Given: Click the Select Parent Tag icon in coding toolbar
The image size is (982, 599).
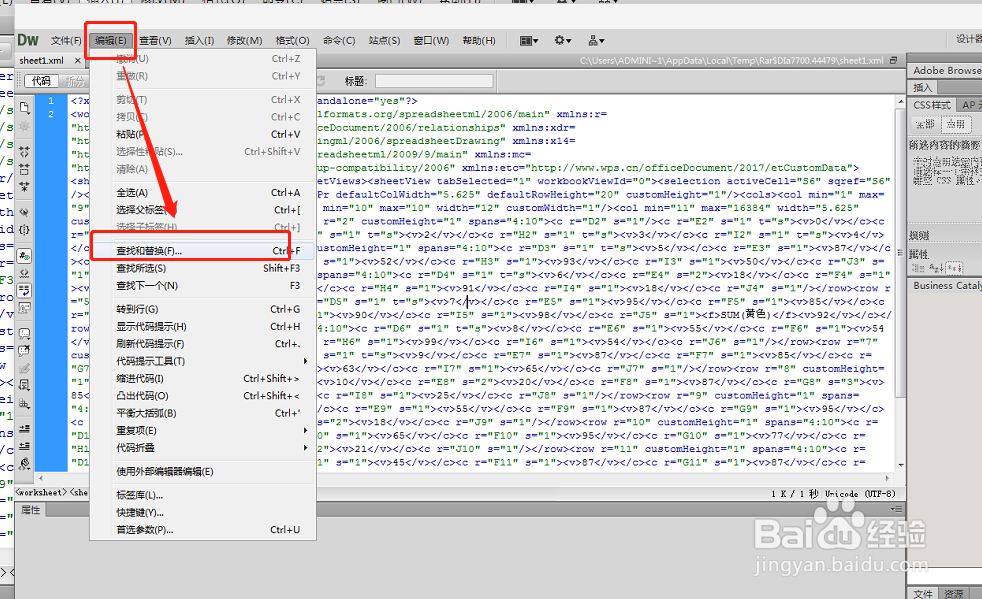Looking at the screenshot, I should 24,212.
